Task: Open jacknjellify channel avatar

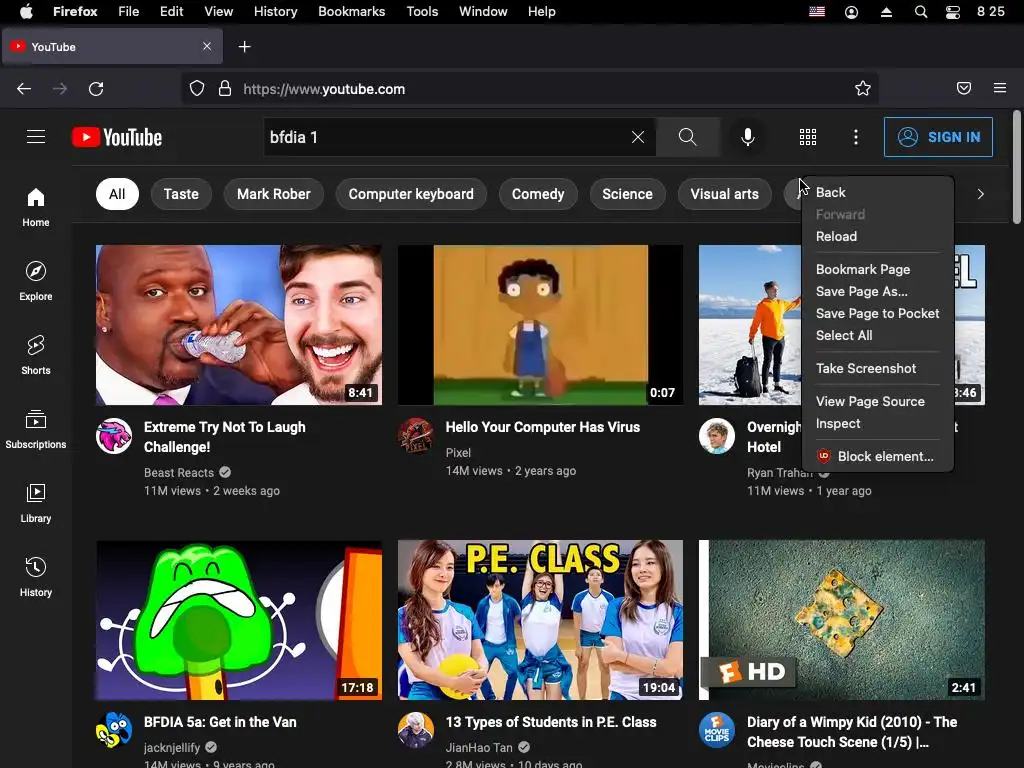Action: tap(114, 730)
